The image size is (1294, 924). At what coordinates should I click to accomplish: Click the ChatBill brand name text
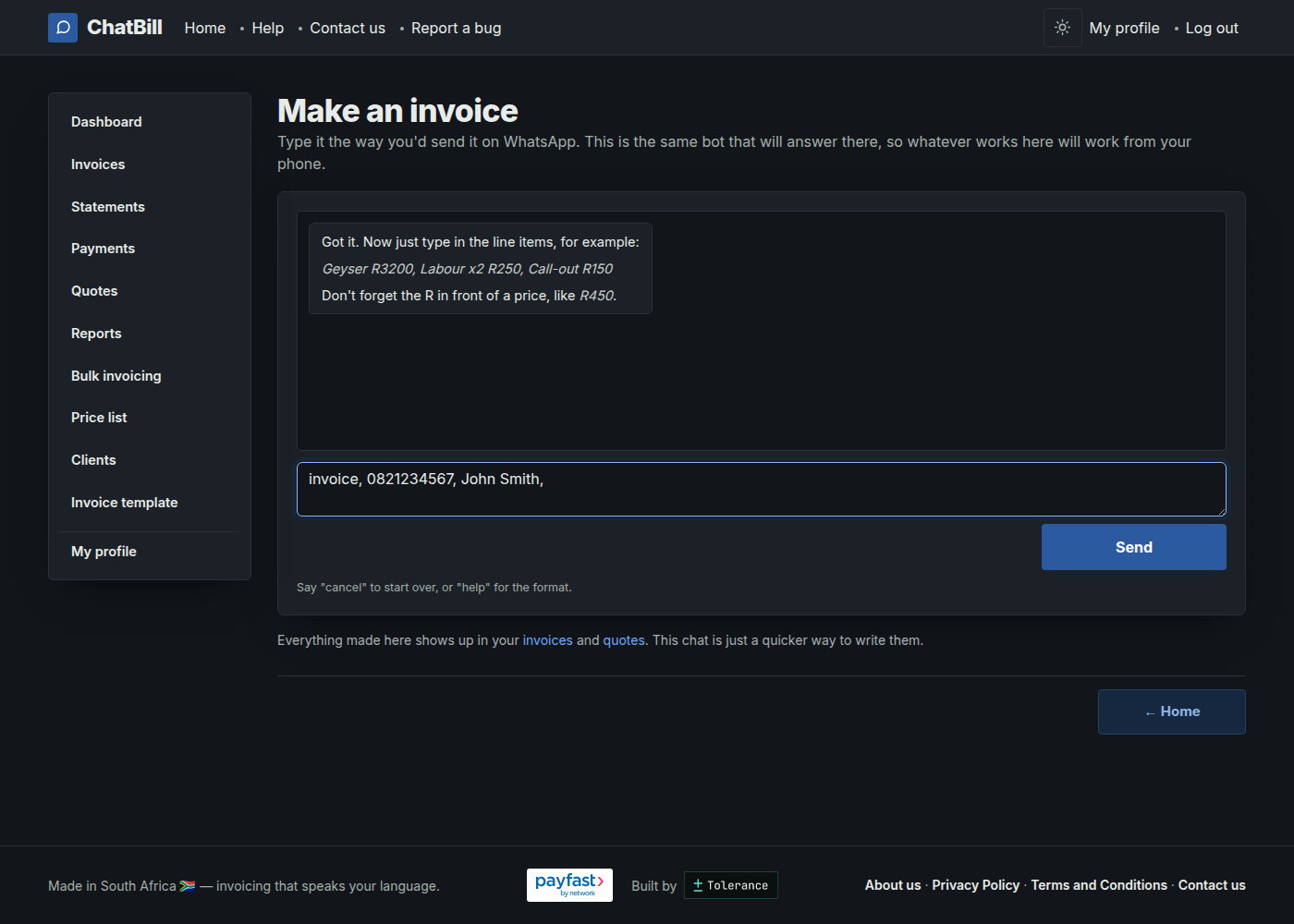tap(125, 28)
